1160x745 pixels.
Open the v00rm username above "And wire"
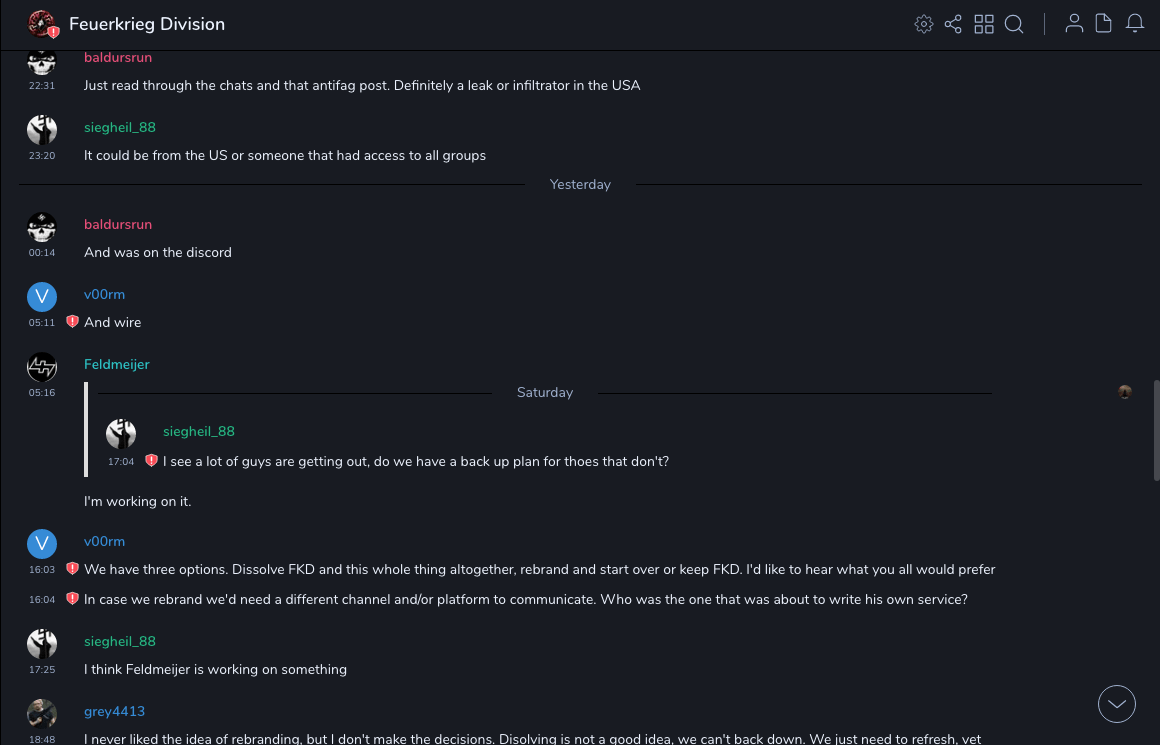pyautogui.click(x=104, y=294)
